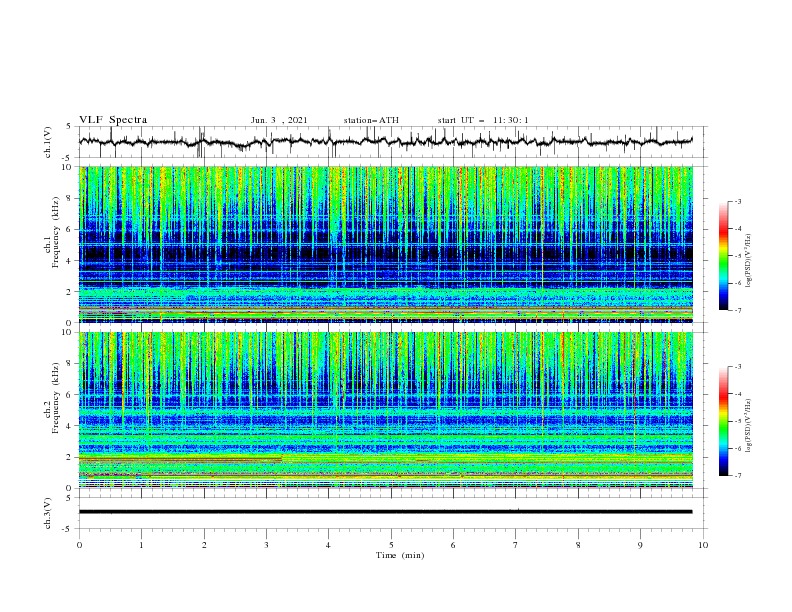This screenshot has height=612, width=792.
Task: Click the time axis tick label "2"
Action: (x=204, y=545)
